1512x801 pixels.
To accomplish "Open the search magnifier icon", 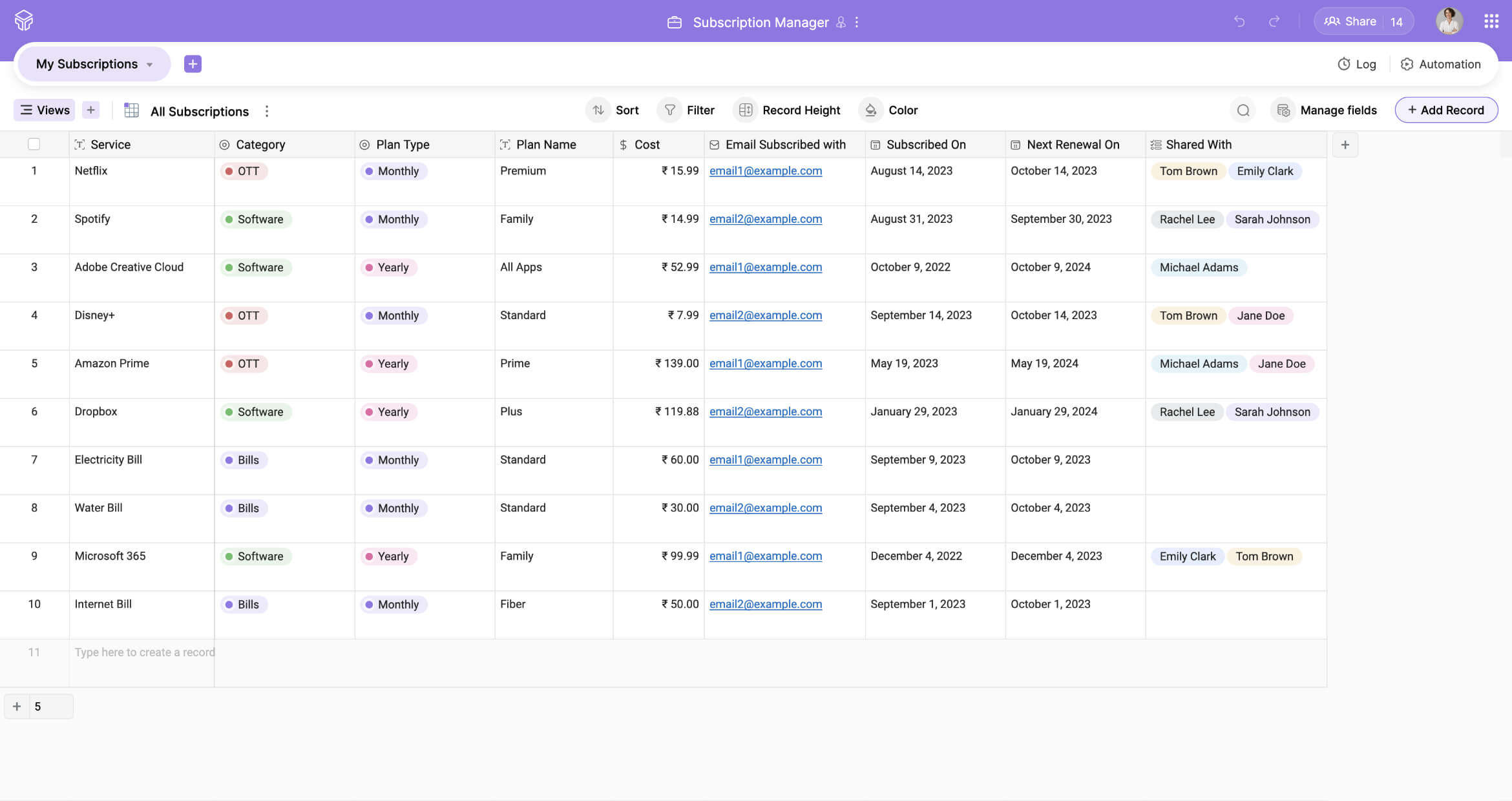I will (1243, 110).
